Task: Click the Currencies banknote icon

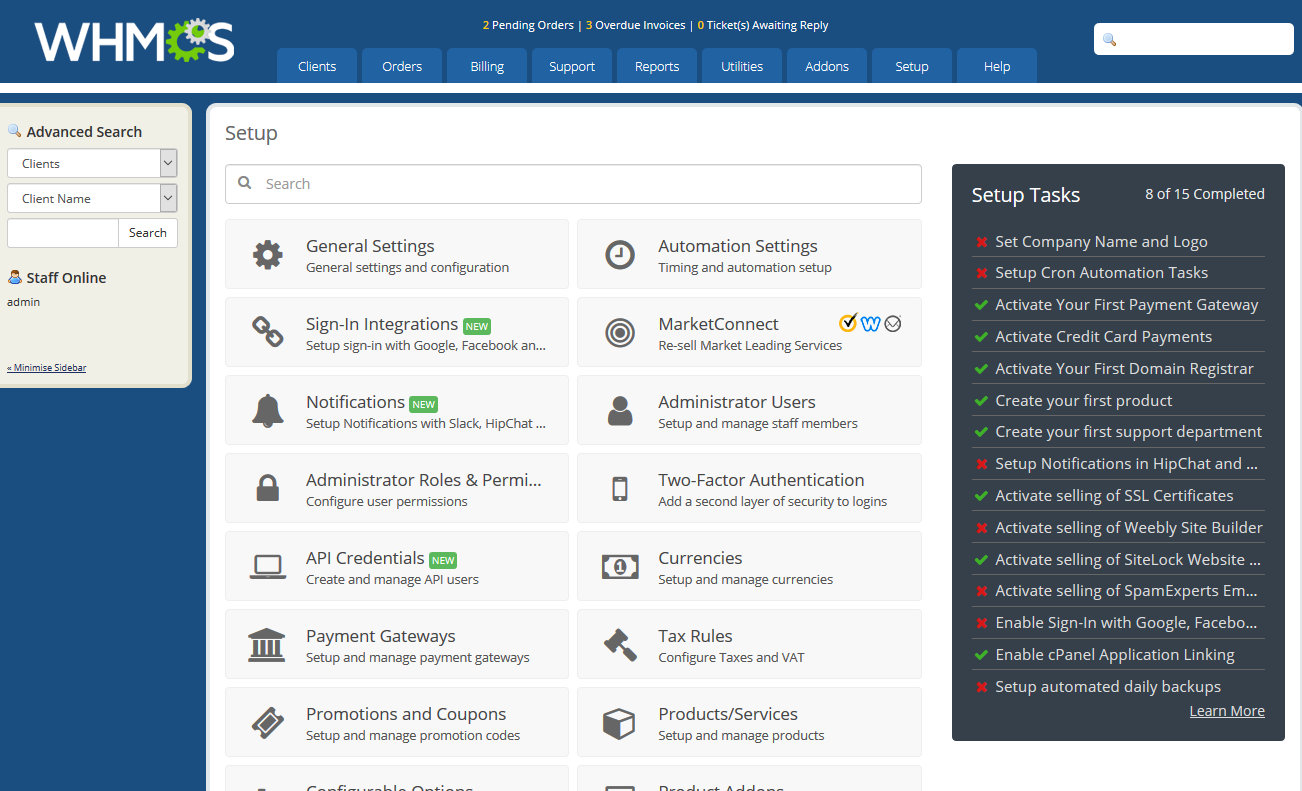Action: coord(620,567)
